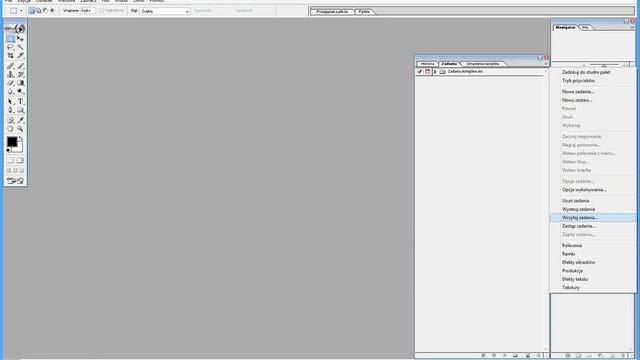Viewport: 640px width, 360px height.
Task: Select the Dodge tool
Action: click(20, 91)
